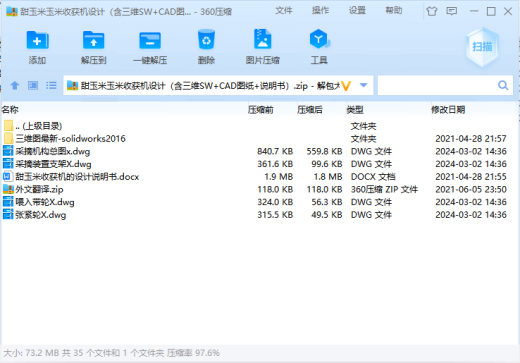Select the file 喂入带轮X.dwg
This screenshot has width=520, height=363.
pos(259,202)
